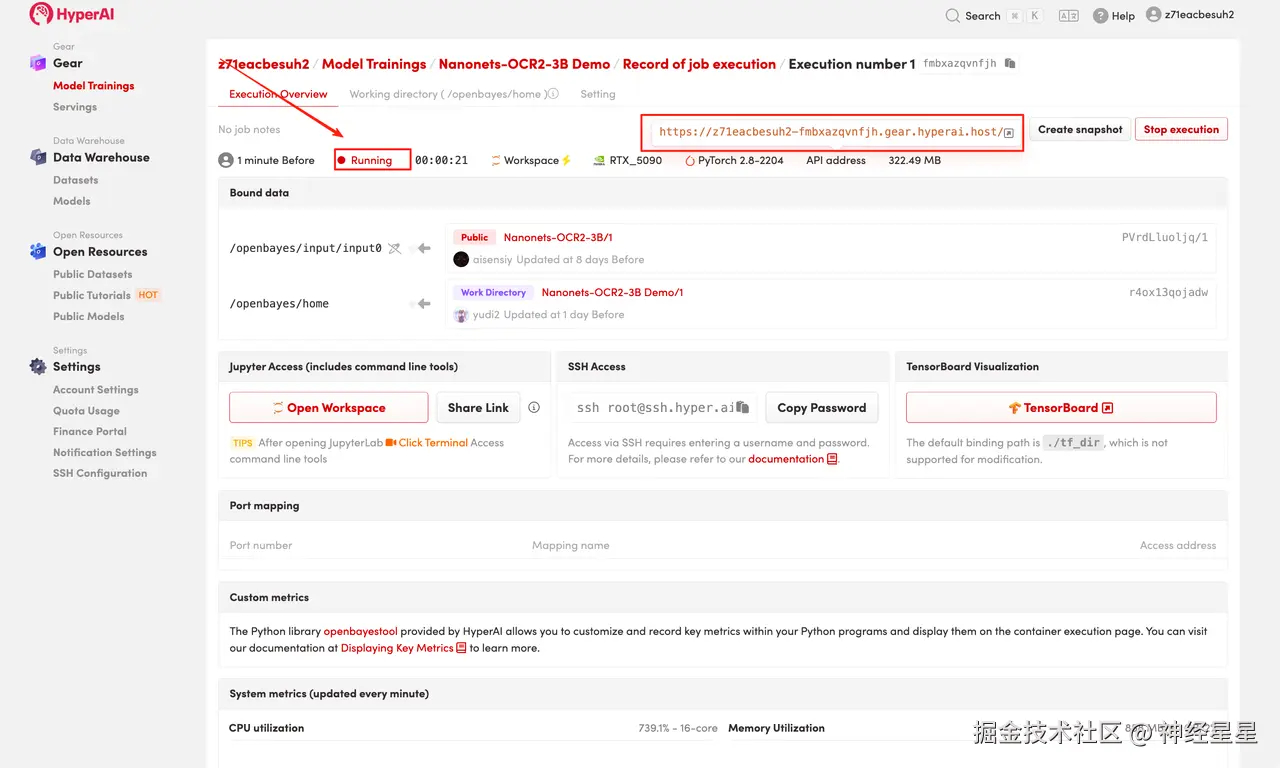The width and height of the screenshot is (1280, 768).
Task: Click the Copy Password button
Action: [822, 408]
